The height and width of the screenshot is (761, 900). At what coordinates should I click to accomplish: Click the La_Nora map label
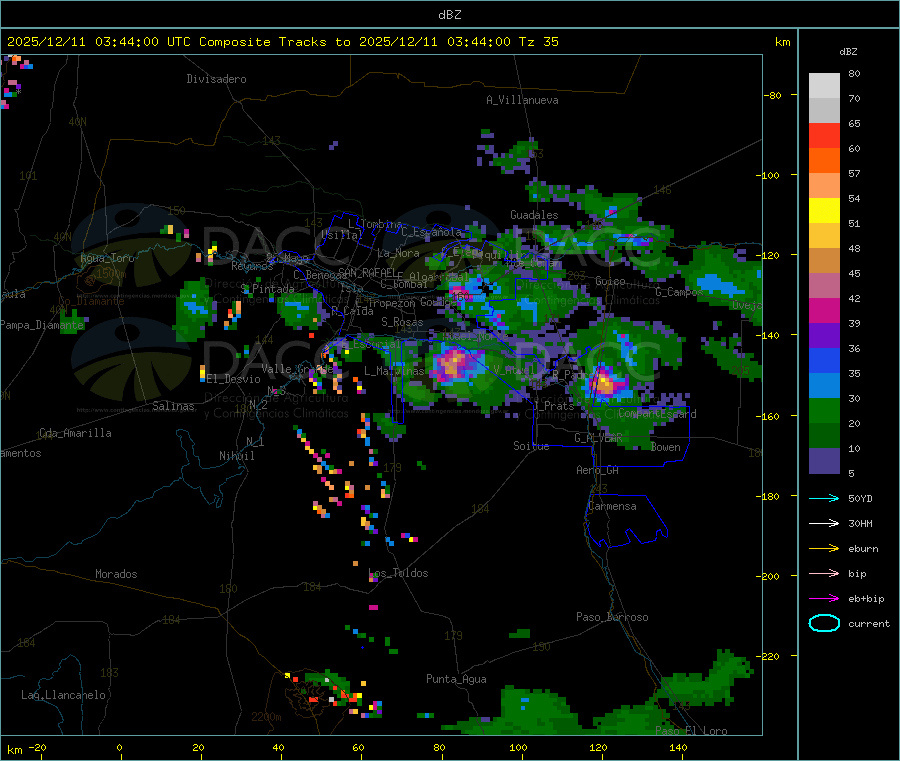pyautogui.click(x=398, y=253)
